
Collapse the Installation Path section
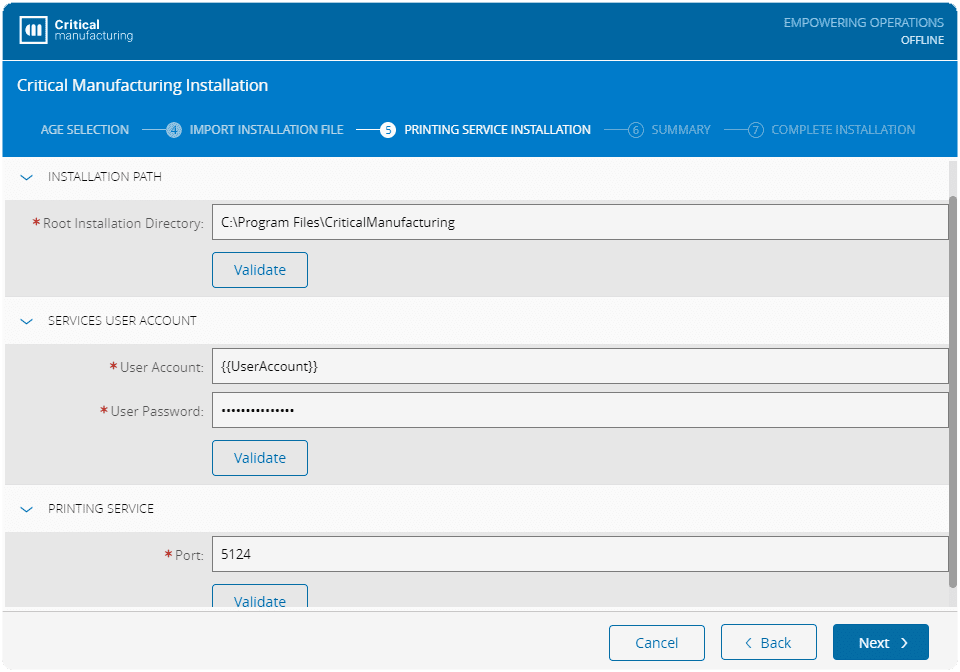pos(27,177)
